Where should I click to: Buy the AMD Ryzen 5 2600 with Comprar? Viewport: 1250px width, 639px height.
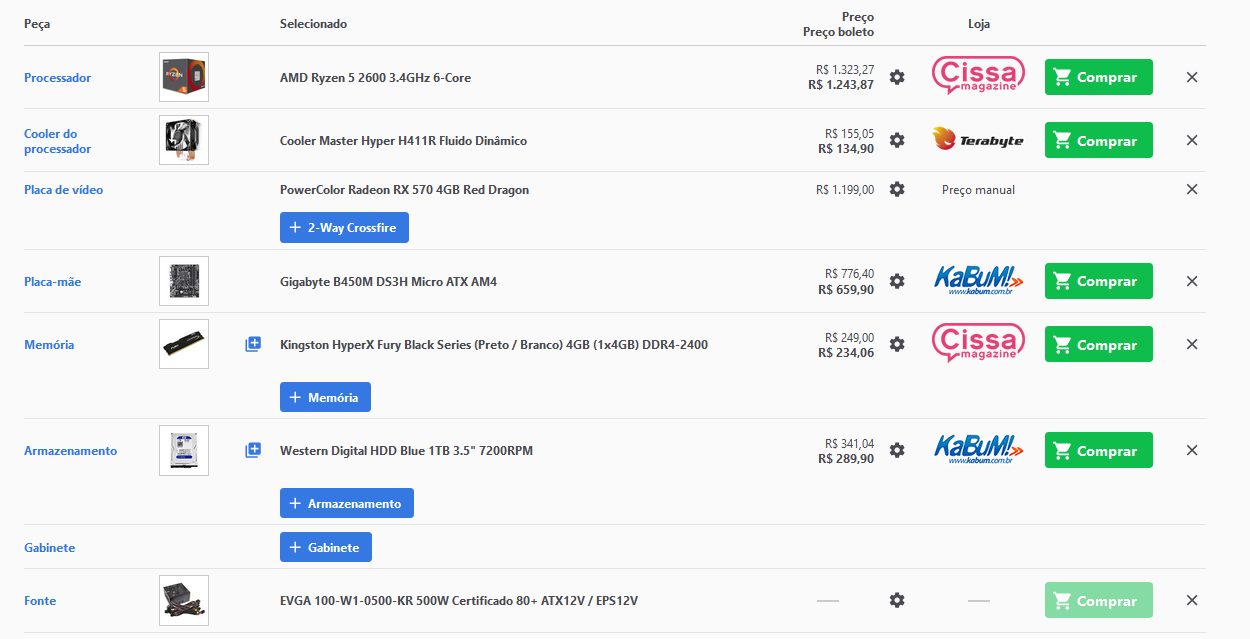click(x=1098, y=77)
